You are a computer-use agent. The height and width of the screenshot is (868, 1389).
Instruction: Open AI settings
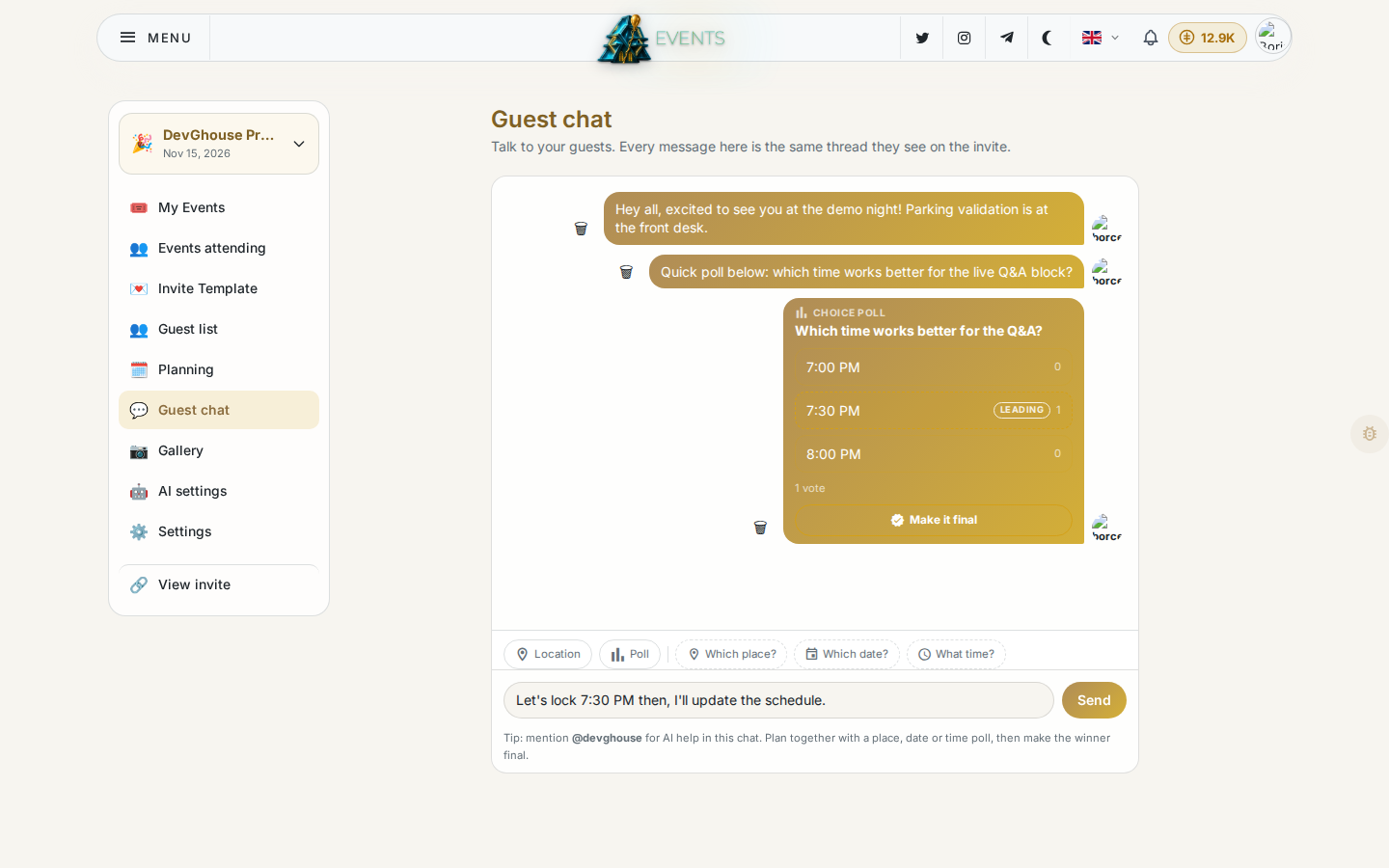[x=219, y=491]
